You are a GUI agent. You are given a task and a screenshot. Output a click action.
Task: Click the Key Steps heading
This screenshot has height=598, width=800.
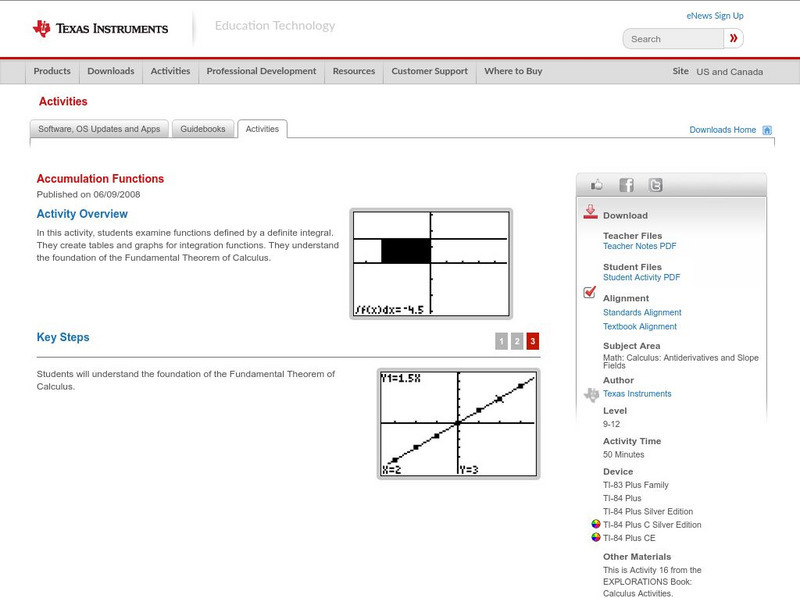[x=63, y=337]
